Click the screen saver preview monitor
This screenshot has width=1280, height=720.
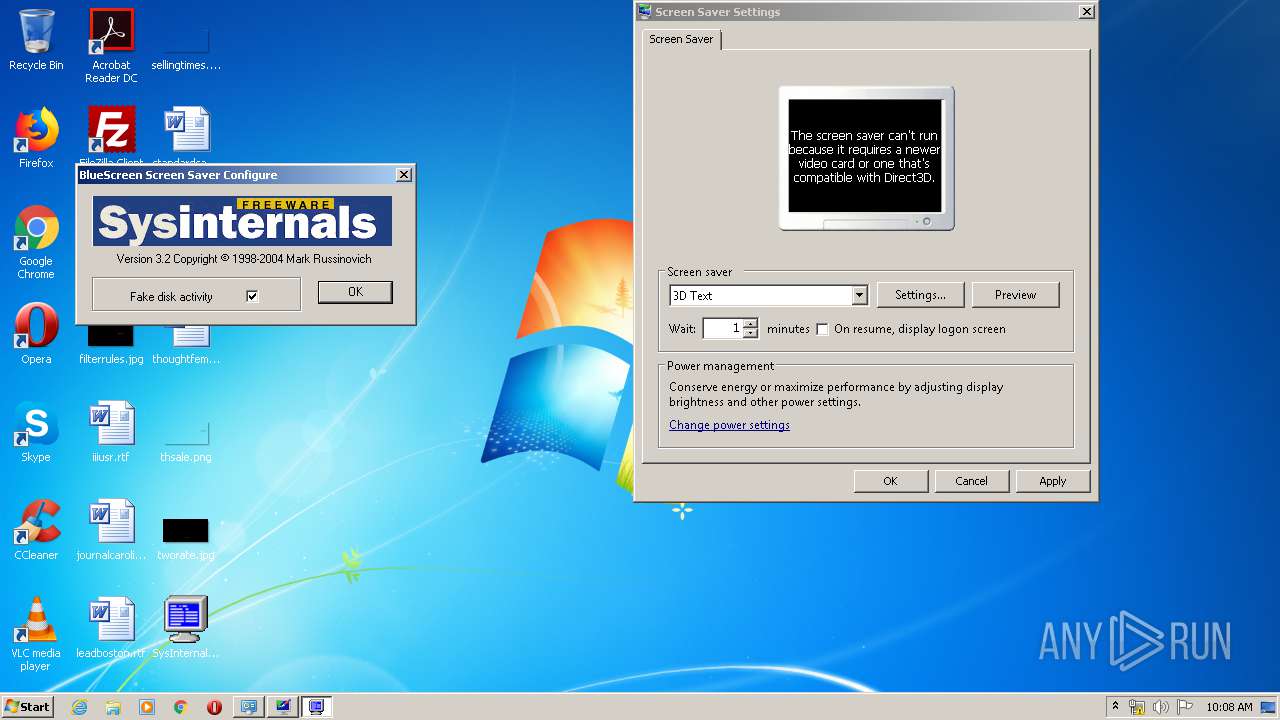pos(866,158)
